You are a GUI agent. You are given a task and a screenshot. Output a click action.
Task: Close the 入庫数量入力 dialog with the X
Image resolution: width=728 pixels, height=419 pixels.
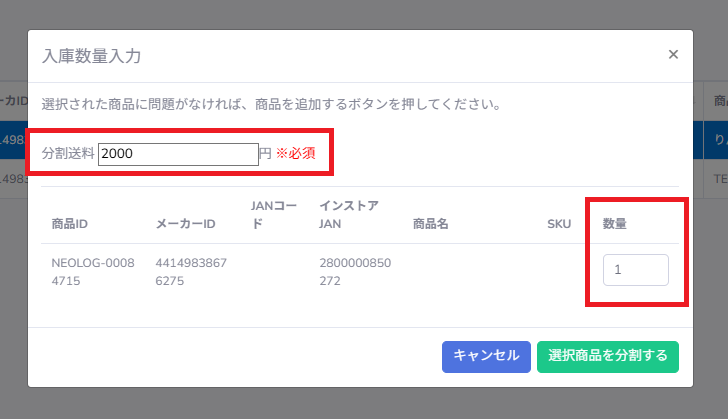point(673,54)
